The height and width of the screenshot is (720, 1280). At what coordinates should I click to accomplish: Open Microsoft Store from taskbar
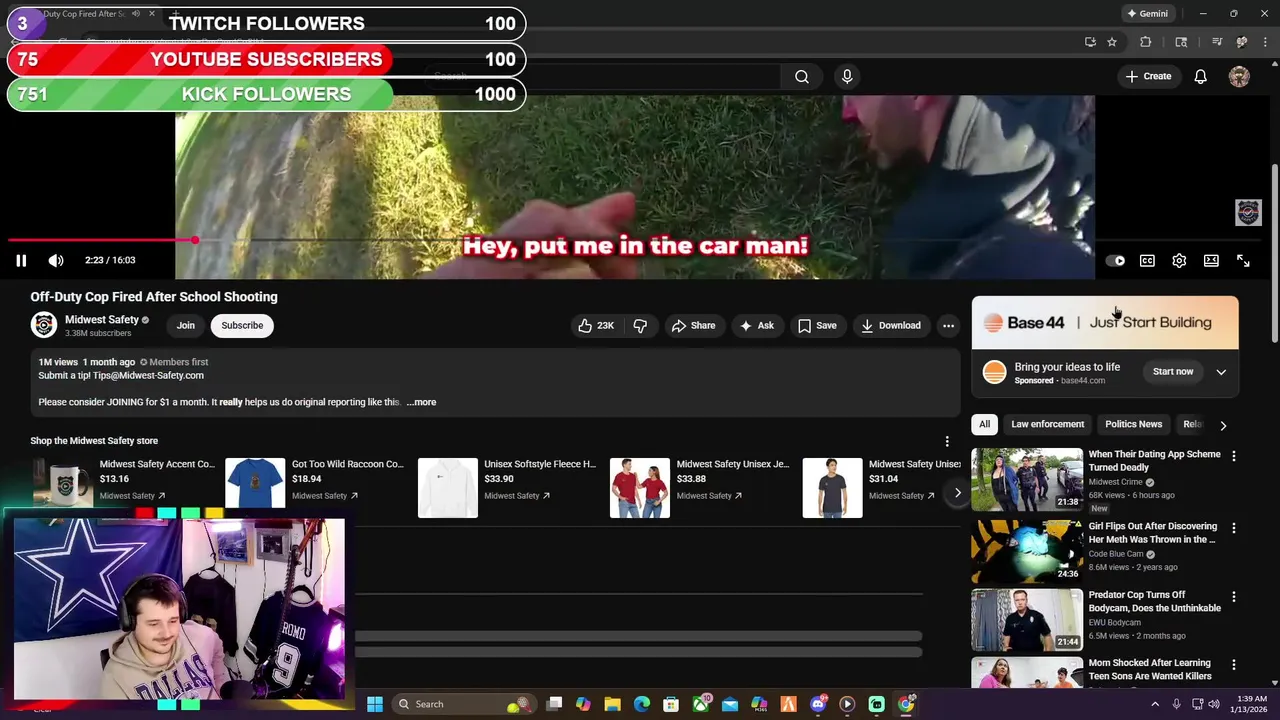coord(671,704)
